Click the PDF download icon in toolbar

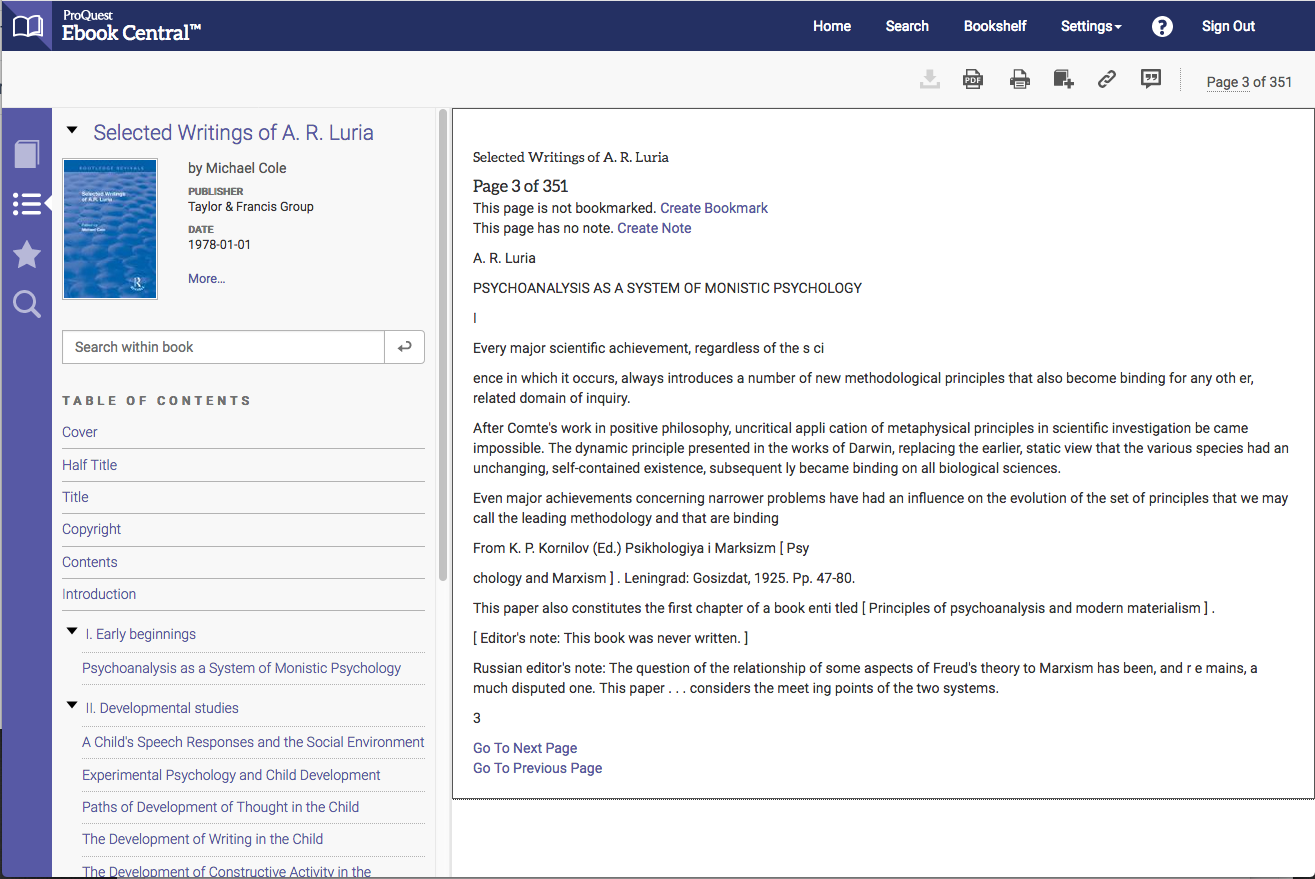[972, 80]
